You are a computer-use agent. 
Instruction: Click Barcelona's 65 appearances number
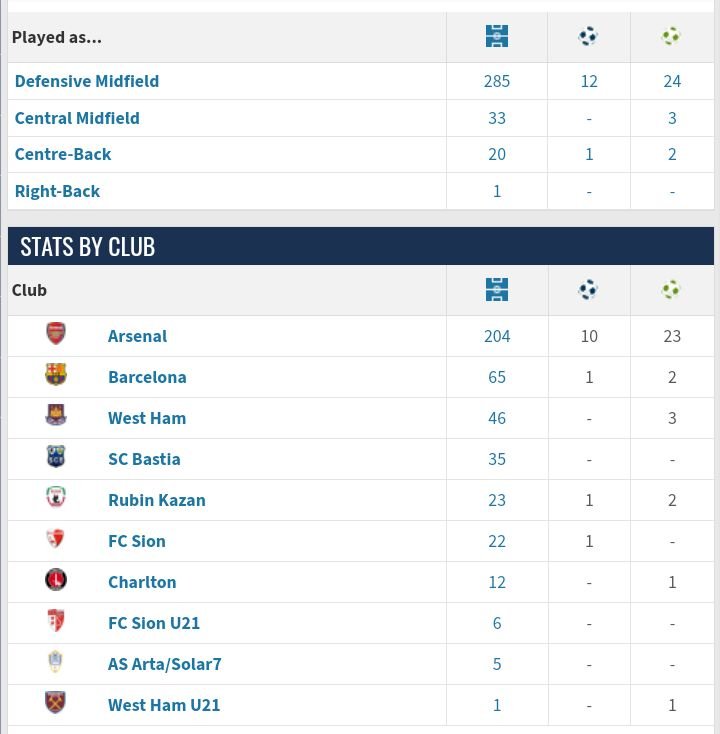coord(497,377)
